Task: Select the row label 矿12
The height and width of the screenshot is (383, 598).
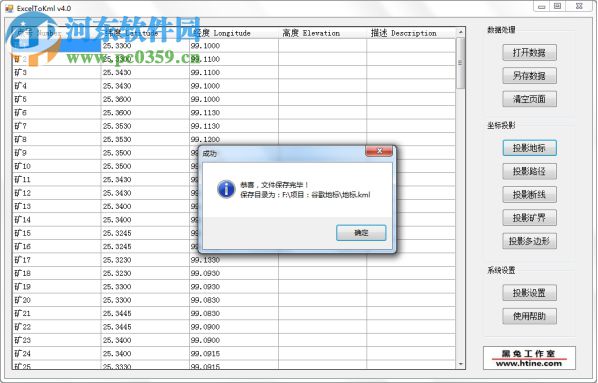Action: click(23, 193)
